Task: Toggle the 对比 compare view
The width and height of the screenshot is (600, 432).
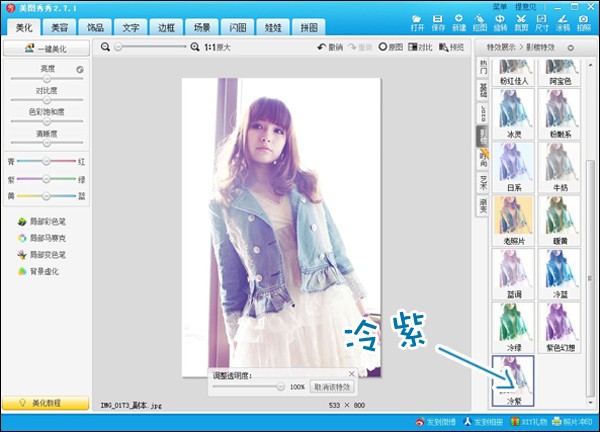Action: point(420,47)
